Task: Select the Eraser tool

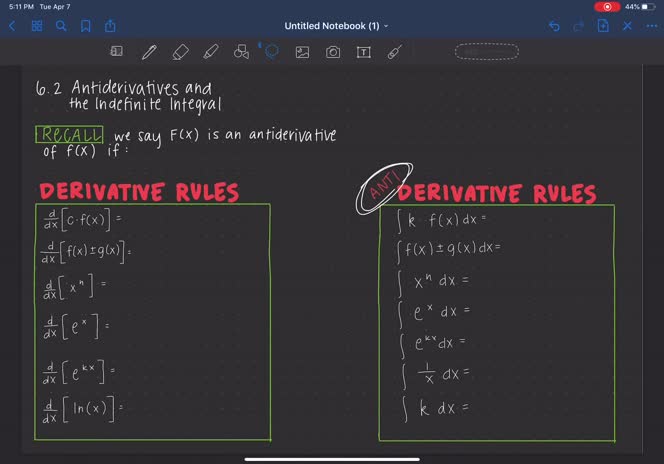Action: [x=180, y=52]
